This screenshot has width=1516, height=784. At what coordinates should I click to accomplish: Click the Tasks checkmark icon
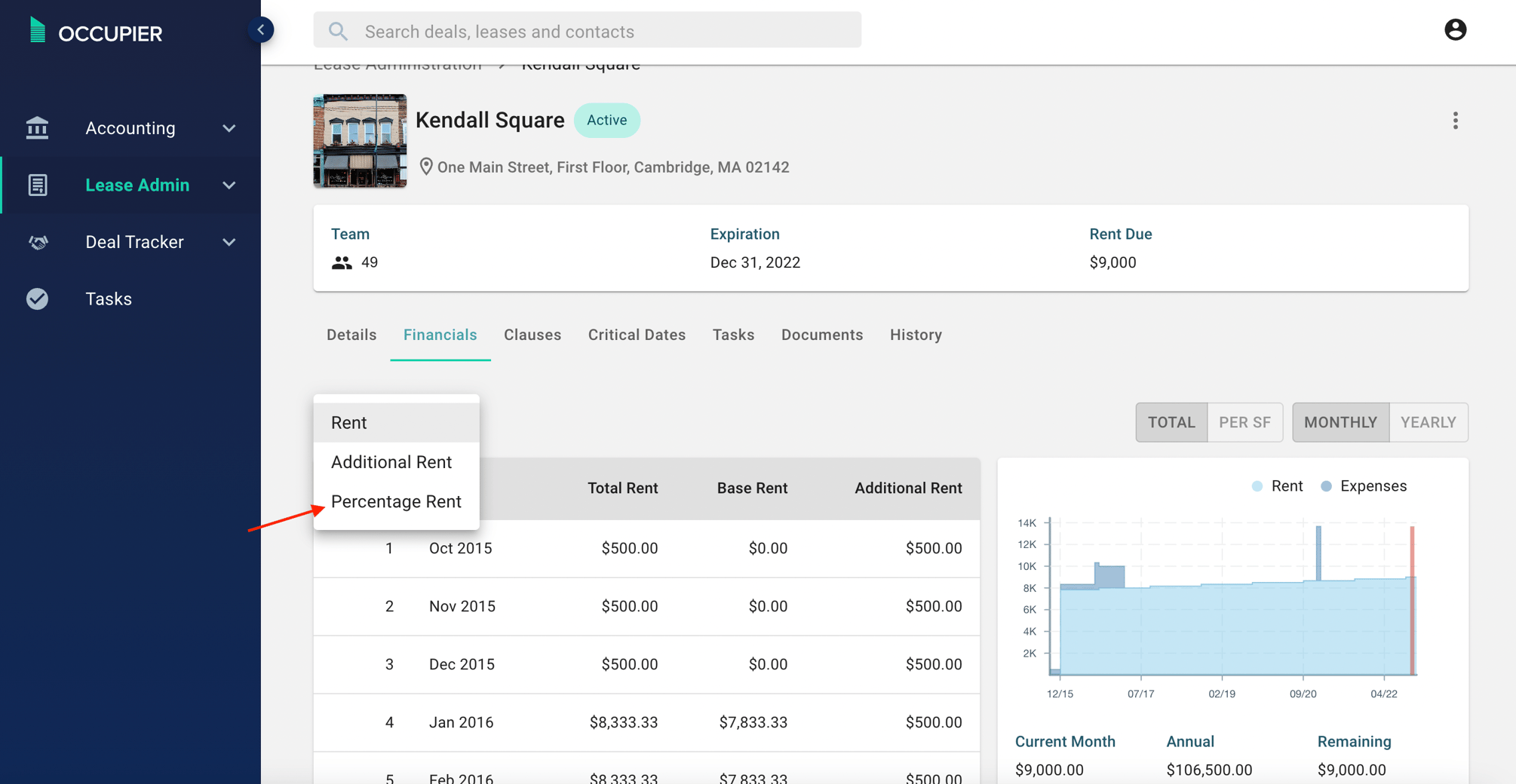(x=37, y=299)
